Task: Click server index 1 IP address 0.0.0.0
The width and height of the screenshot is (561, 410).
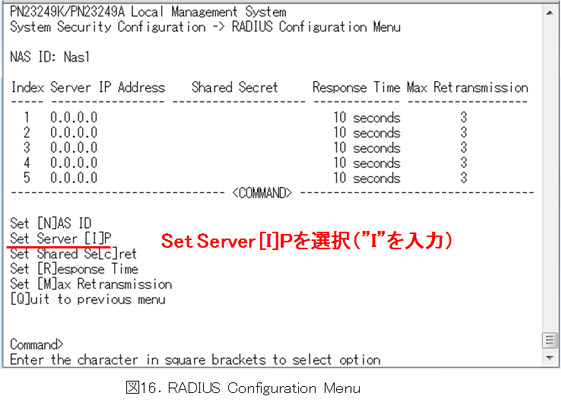Action: tap(74, 117)
